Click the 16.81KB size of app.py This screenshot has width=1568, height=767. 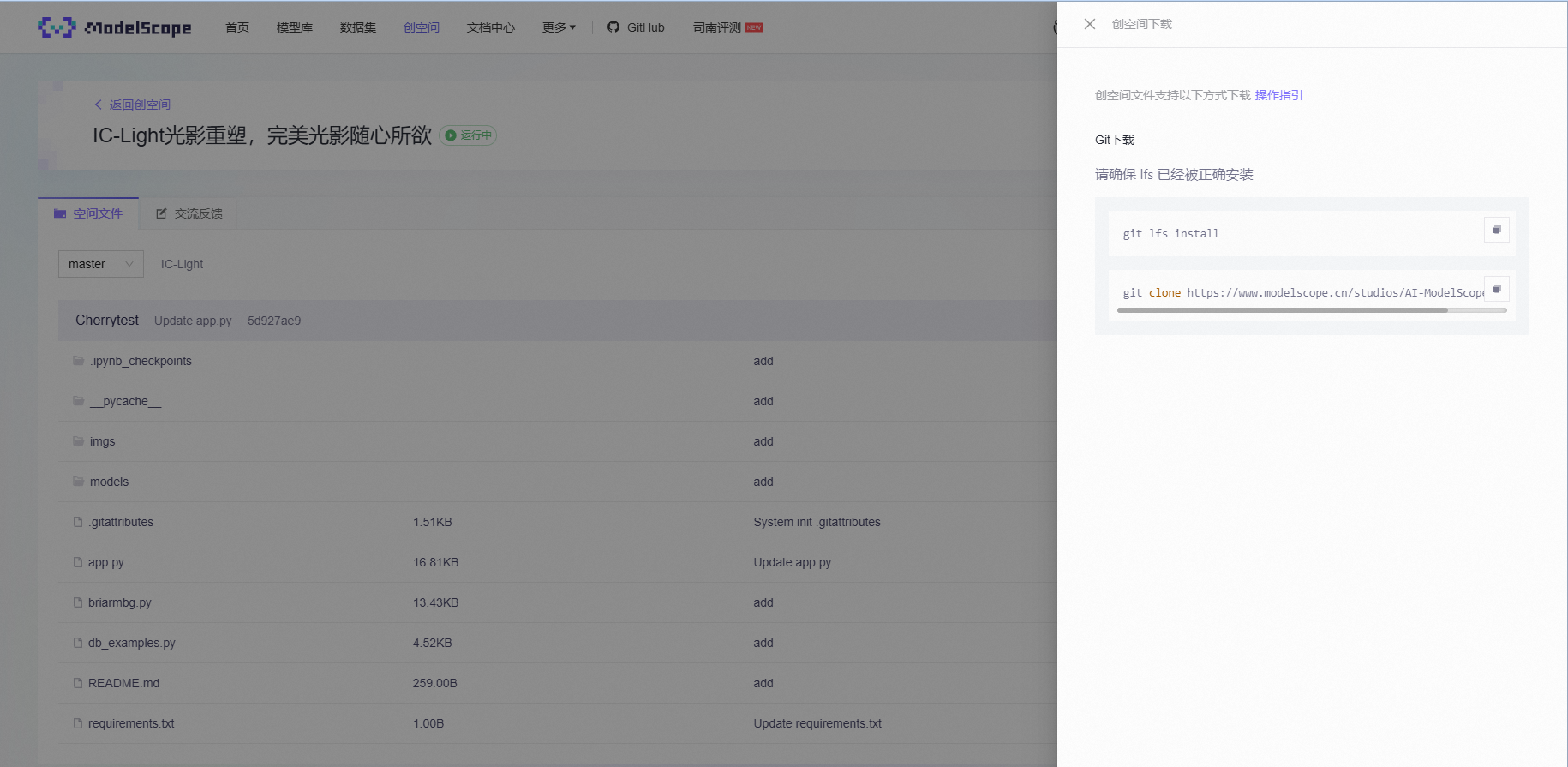tap(435, 562)
